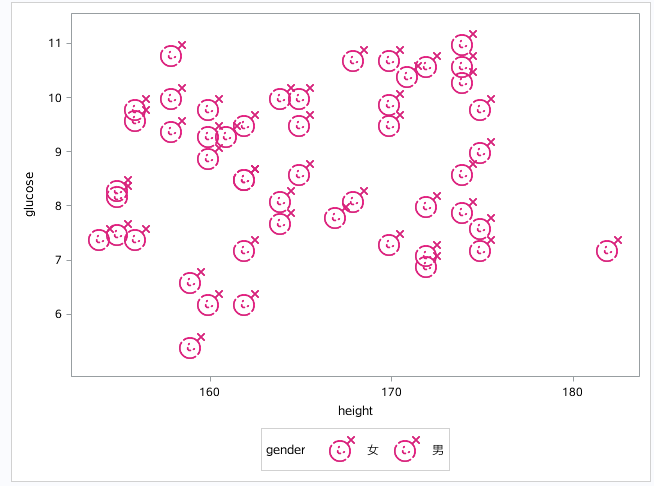Click the leftmost data point marker
The width and height of the screenshot is (654, 486).
[99, 239]
